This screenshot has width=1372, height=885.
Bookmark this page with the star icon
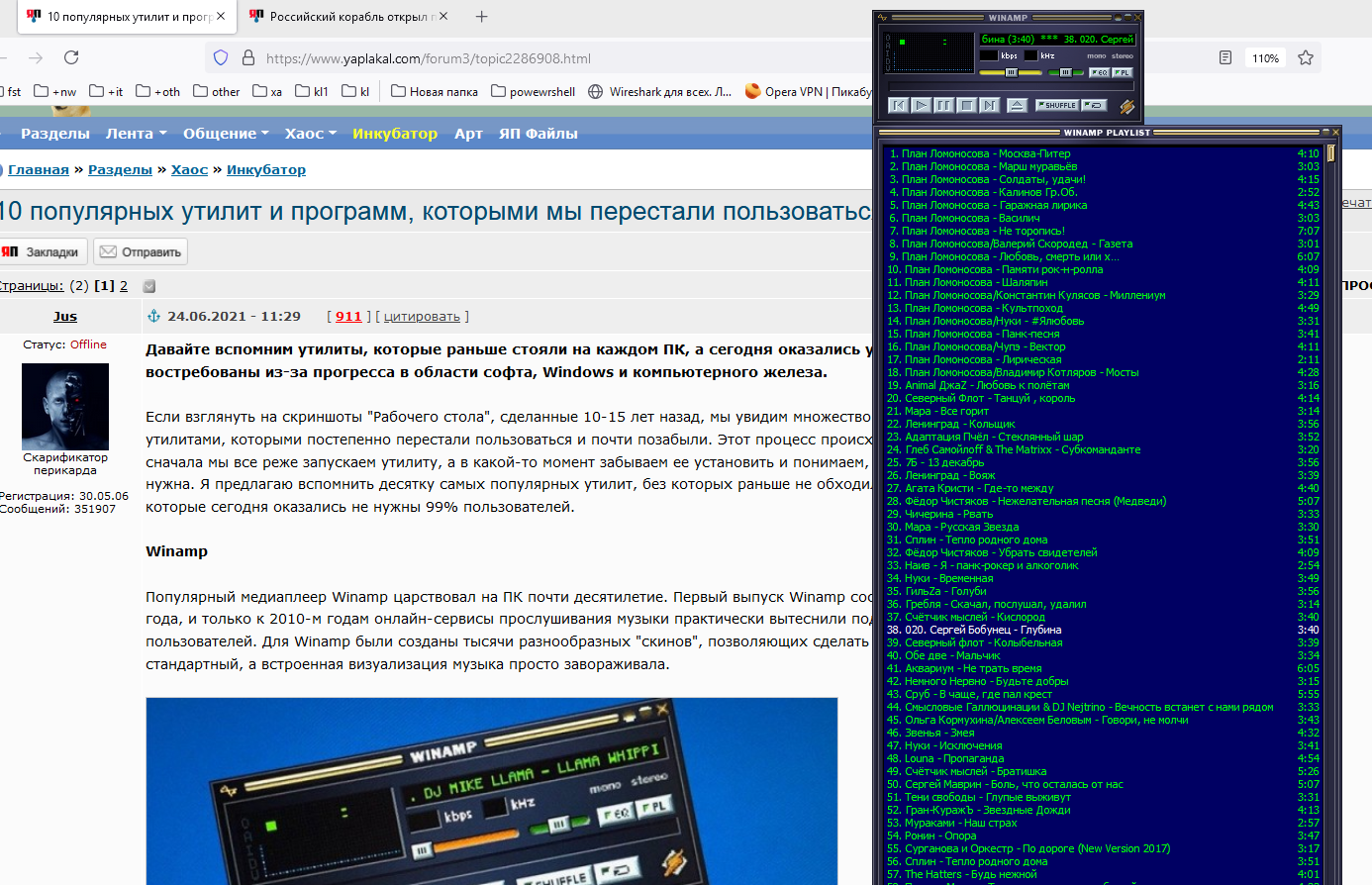pos(1306,57)
